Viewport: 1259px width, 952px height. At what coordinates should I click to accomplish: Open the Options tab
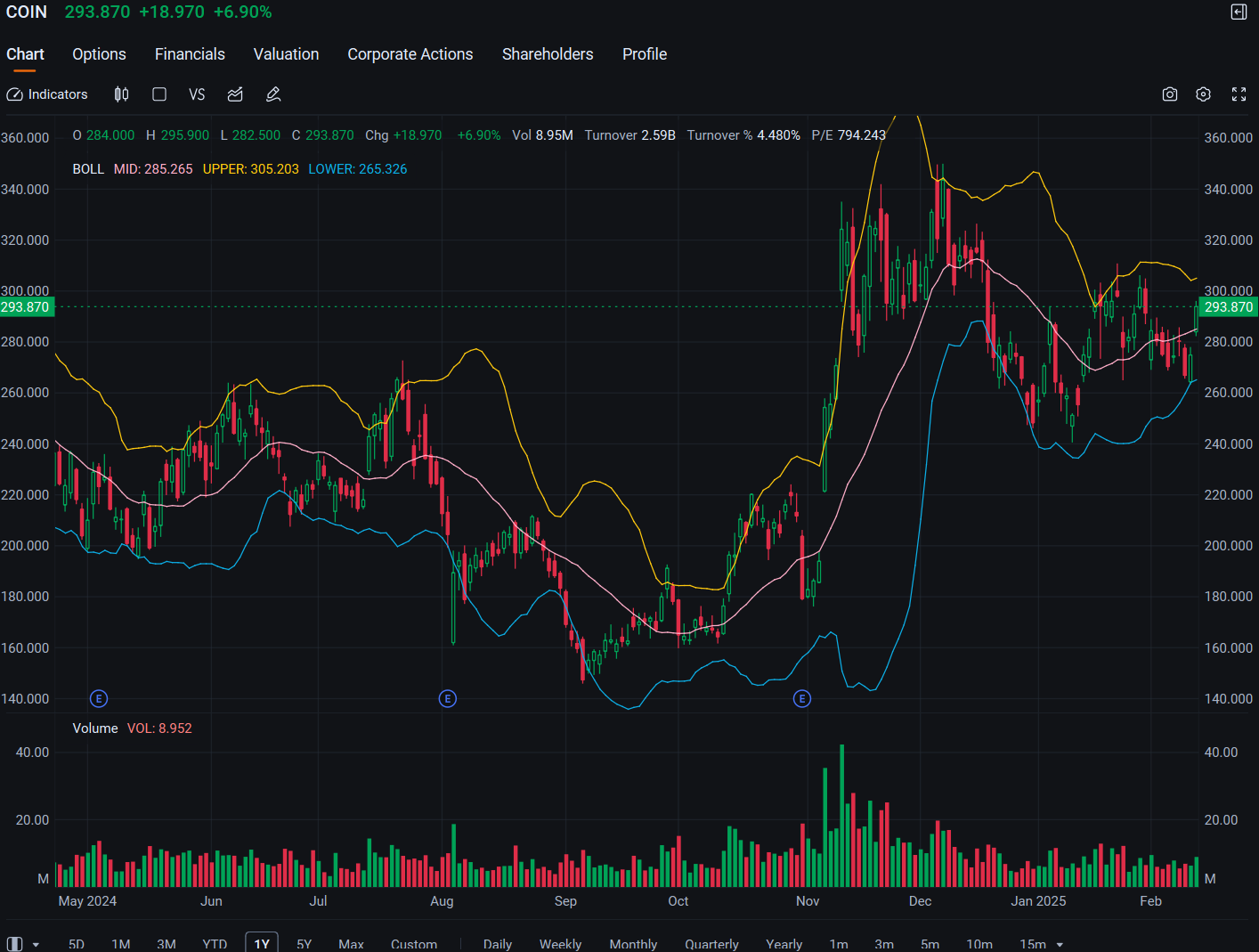99,54
